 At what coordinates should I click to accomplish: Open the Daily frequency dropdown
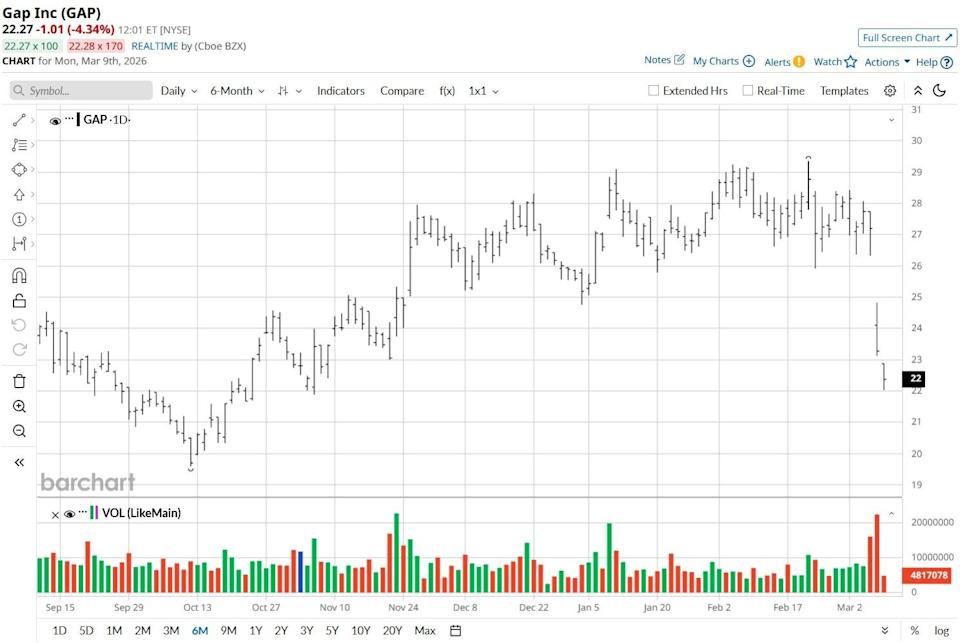[x=179, y=91]
